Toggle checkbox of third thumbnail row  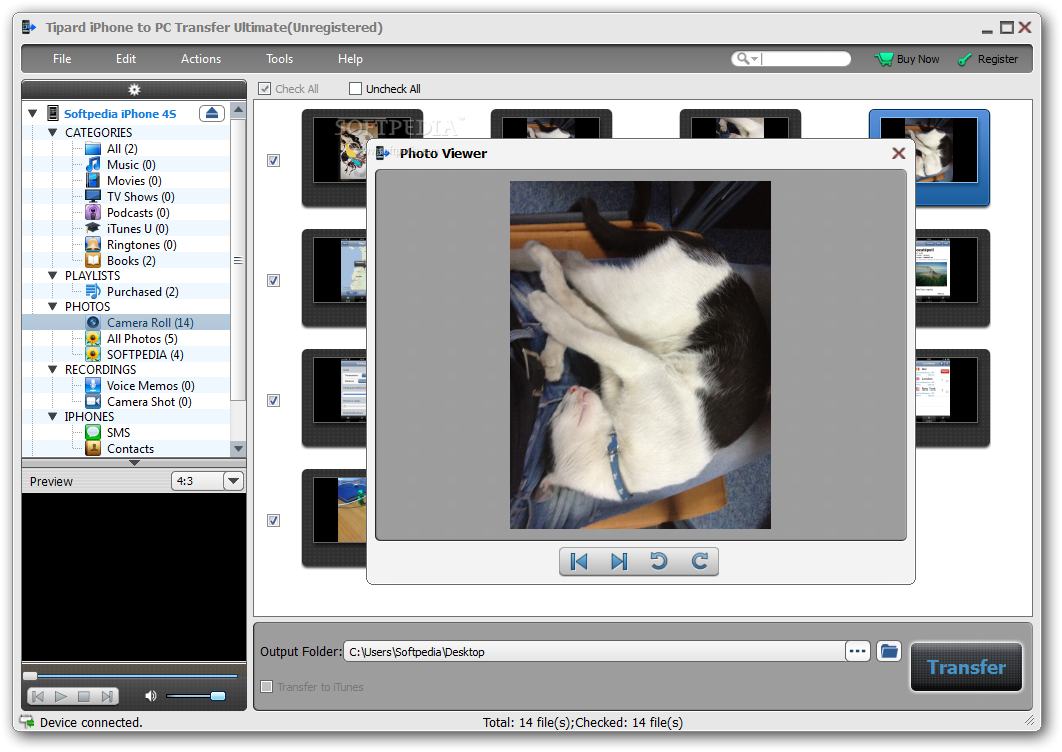273,400
